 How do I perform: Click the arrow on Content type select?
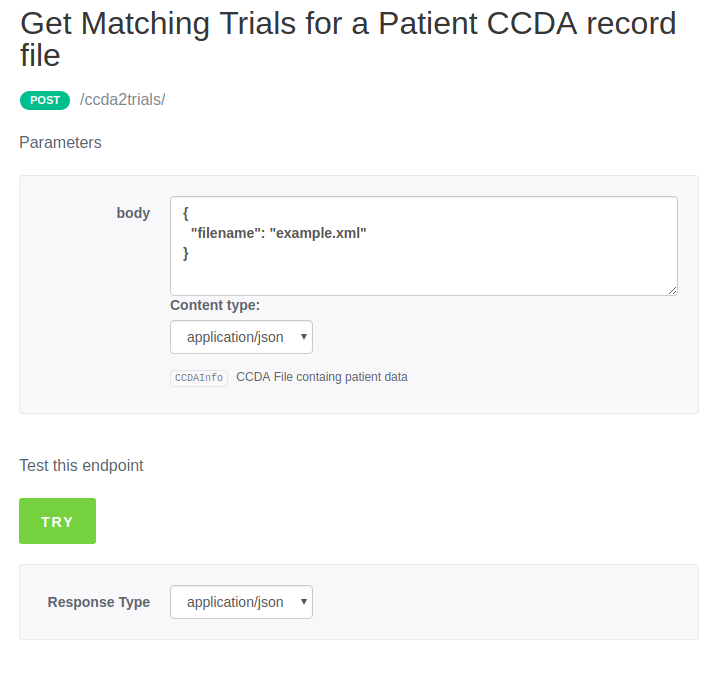[x=303, y=337]
